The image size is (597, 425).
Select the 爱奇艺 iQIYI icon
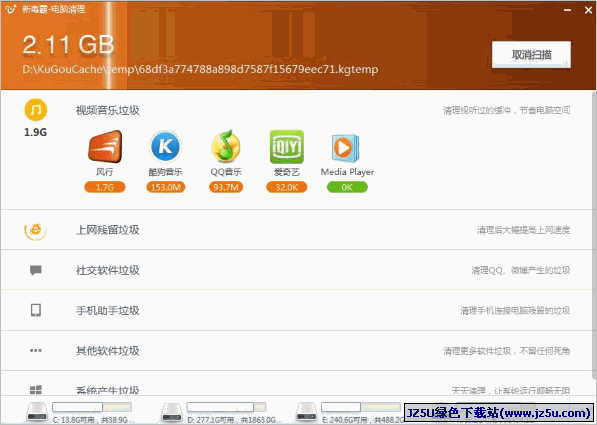coord(287,147)
